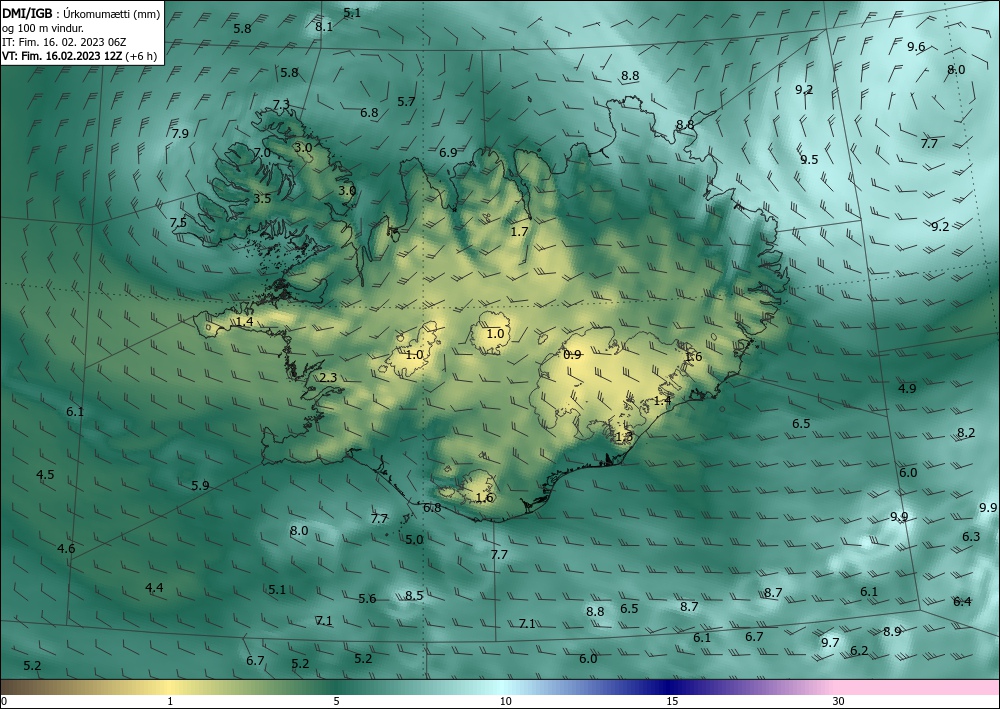Click the colour scale tick label "10"
The height and width of the screenshot is (709, 1000).
pos(505,702)
